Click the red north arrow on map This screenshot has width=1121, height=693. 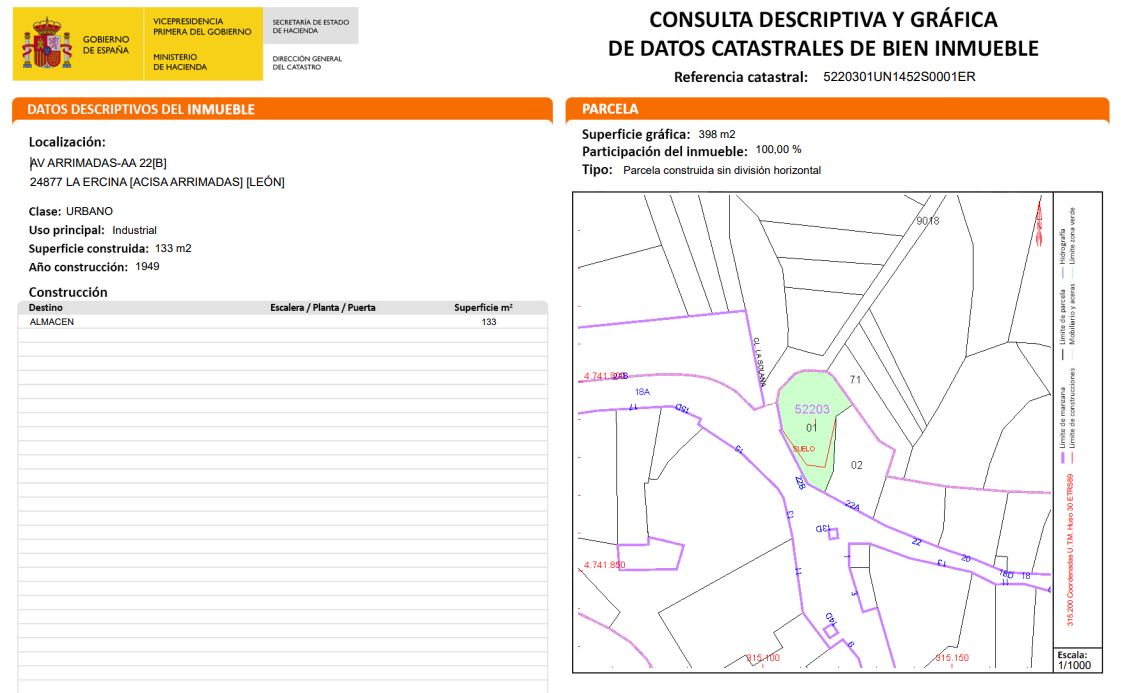click(x=1039, y=223)
